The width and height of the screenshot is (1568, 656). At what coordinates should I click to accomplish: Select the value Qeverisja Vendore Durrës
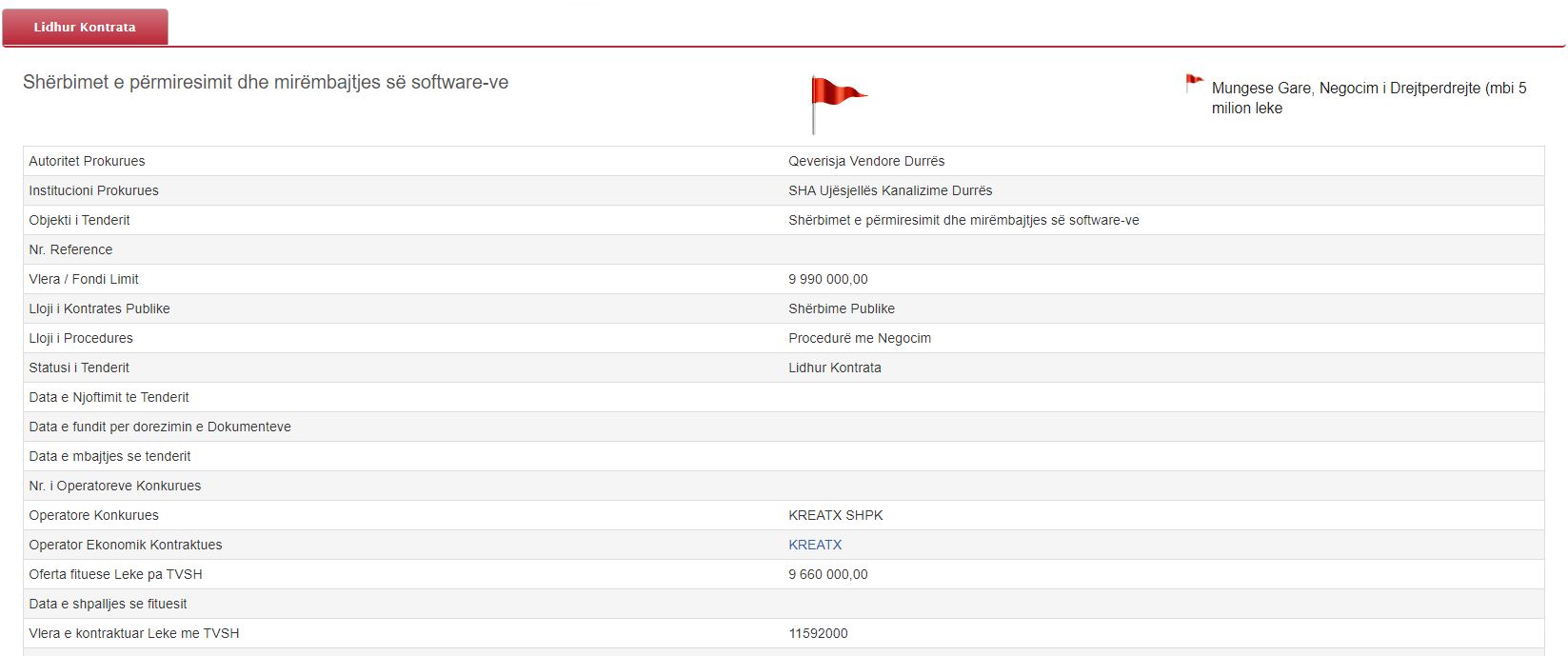(866, 161)
